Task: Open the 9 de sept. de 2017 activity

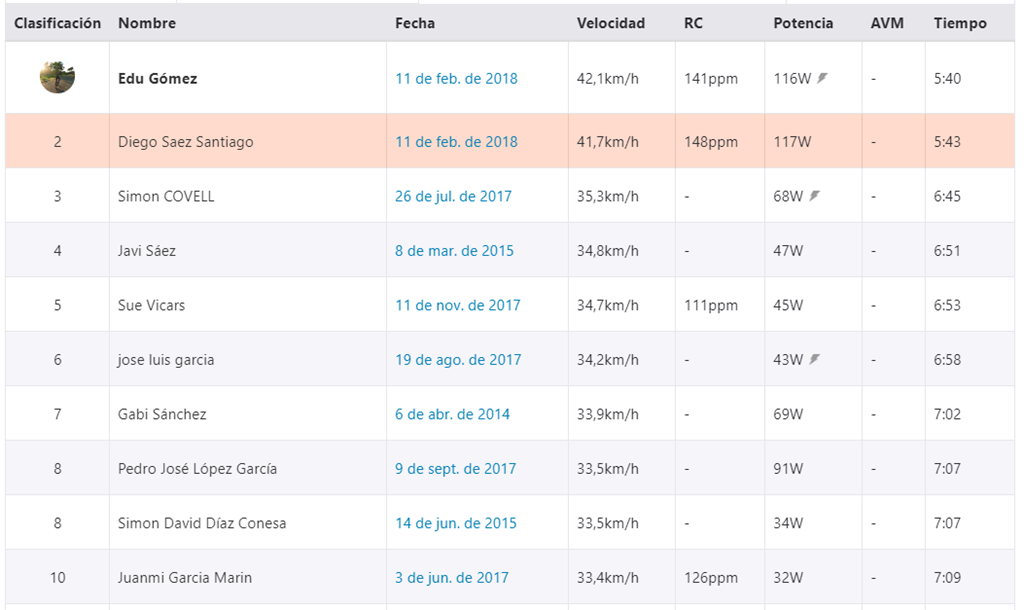Action: tap(455, 469)
